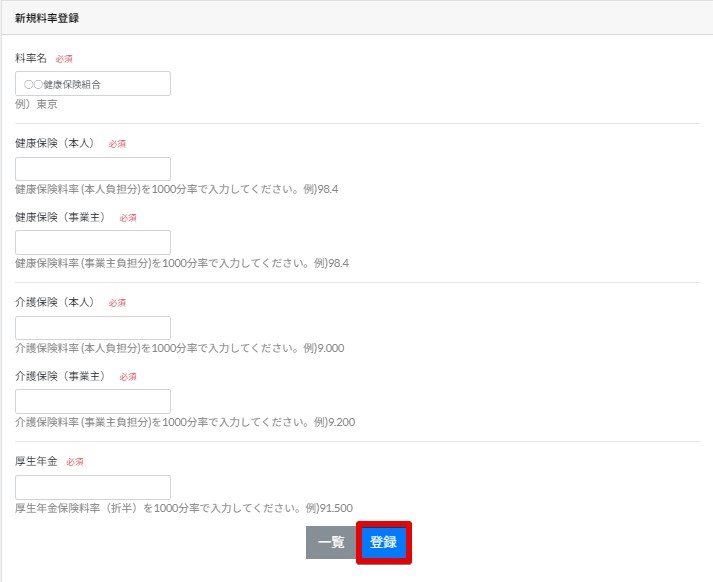Screen dimensions: 713x582
Task: Focus the 健康保険（本人） rate input box
Action: click(93, 169)
